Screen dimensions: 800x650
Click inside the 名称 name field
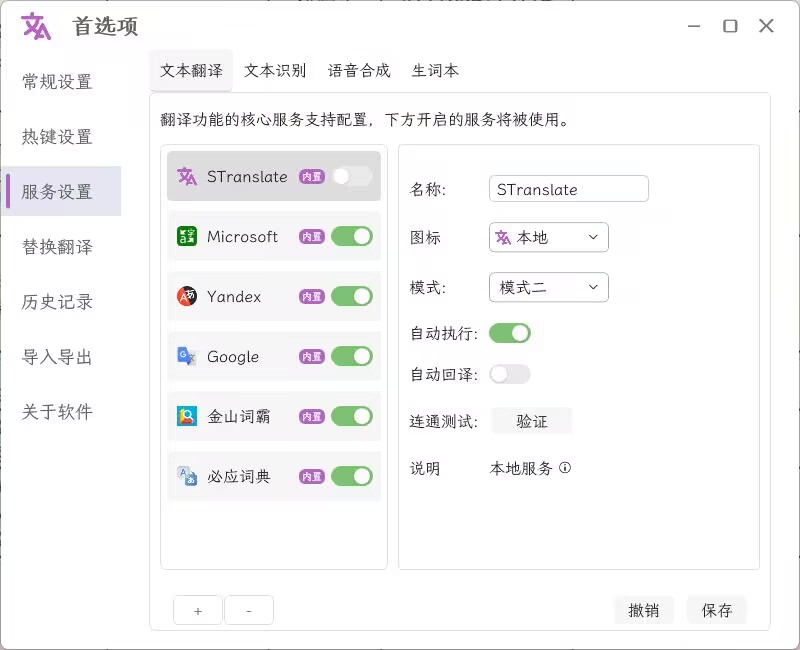(x=568, y=188)
